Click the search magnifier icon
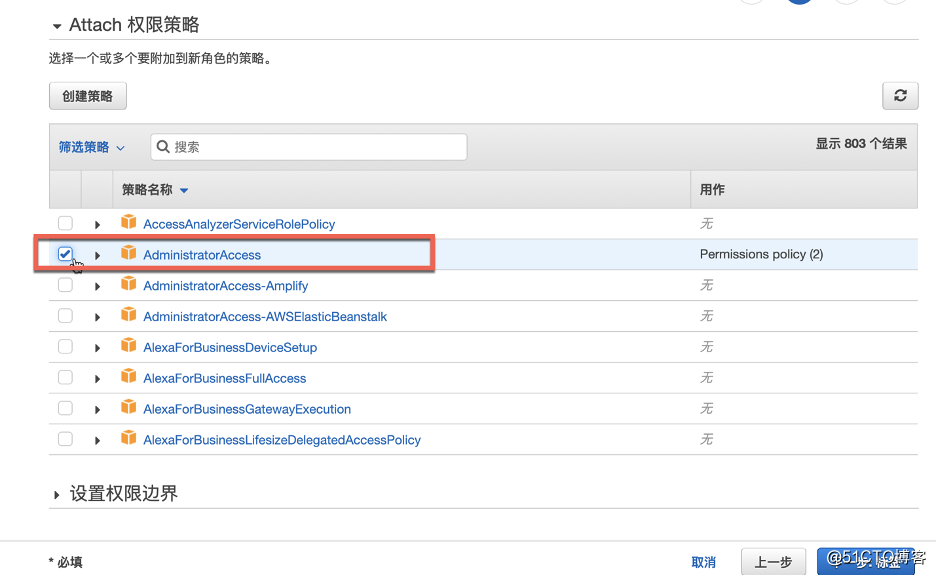Viewport: 936px width, 576px height. tap(163, 146)
